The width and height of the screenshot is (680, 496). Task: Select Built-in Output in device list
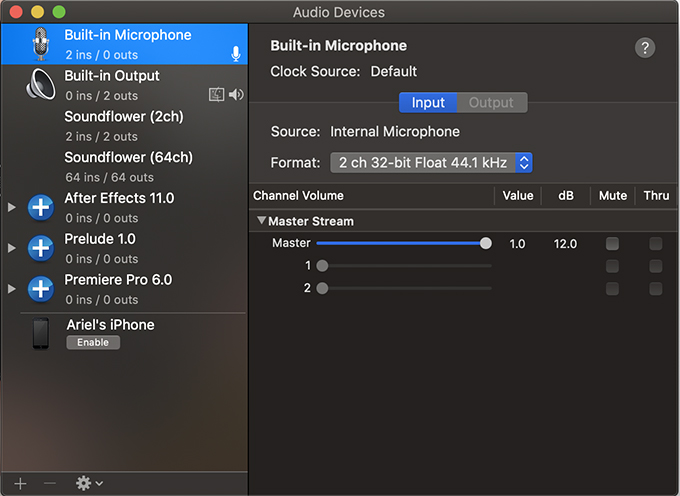point(124,85)
